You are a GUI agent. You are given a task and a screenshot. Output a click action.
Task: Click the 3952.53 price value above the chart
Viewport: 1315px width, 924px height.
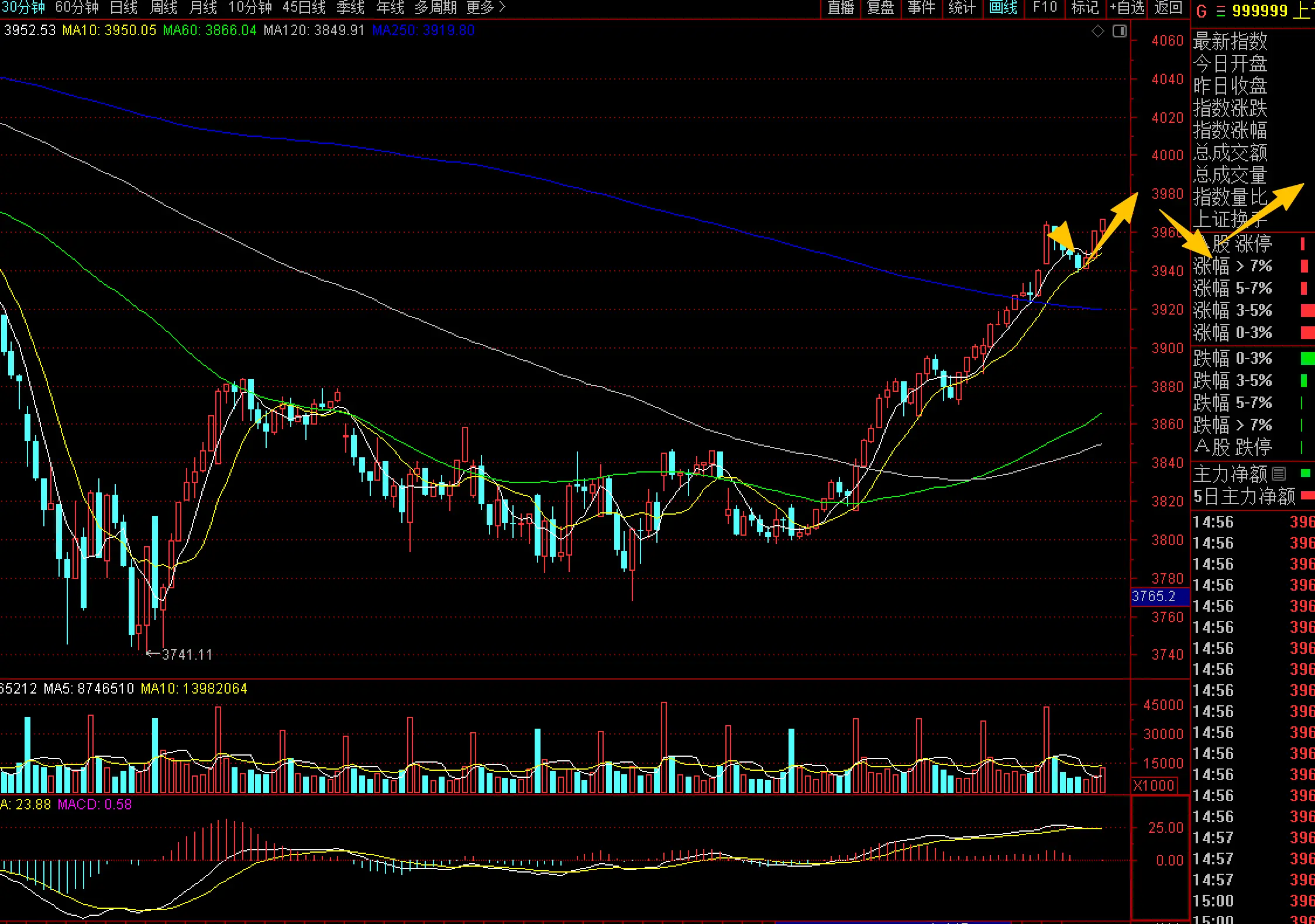30,30
